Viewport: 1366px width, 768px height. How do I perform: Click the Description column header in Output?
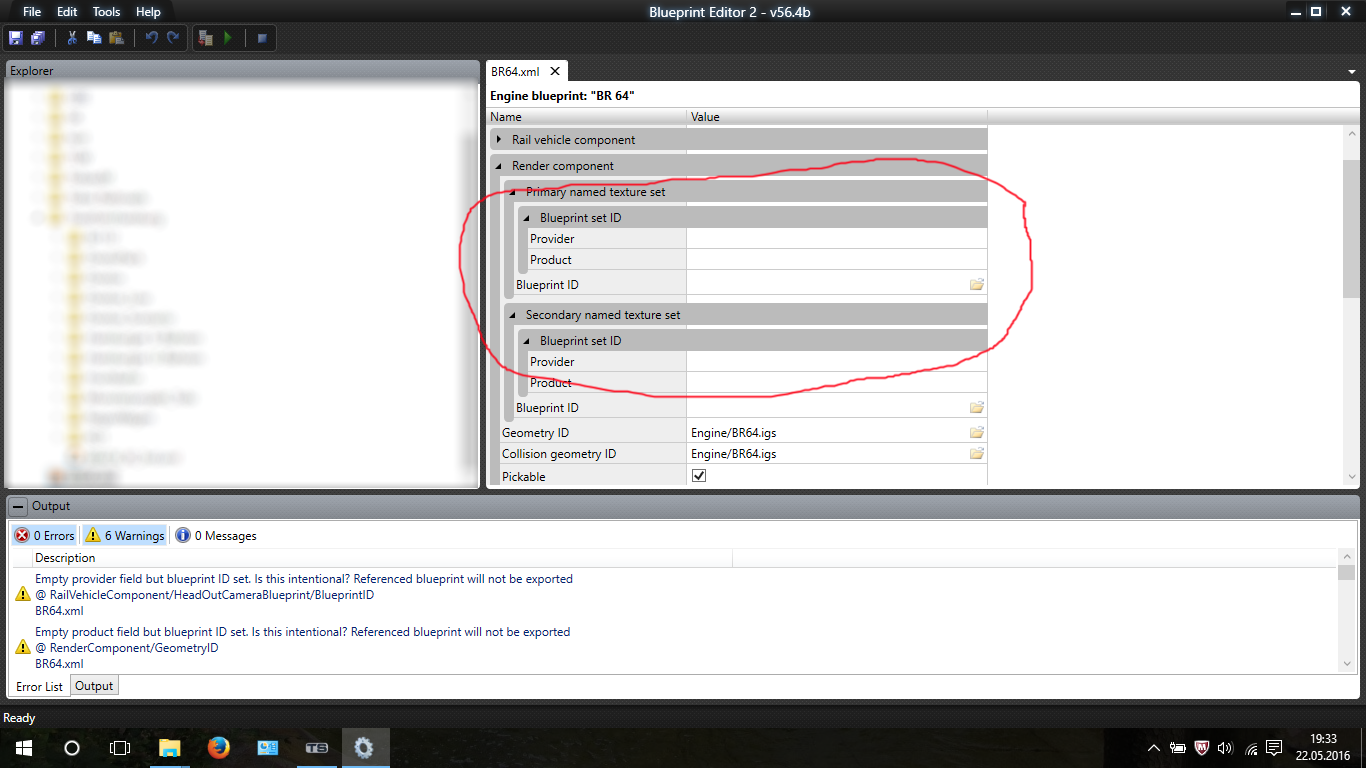(383, 558)
